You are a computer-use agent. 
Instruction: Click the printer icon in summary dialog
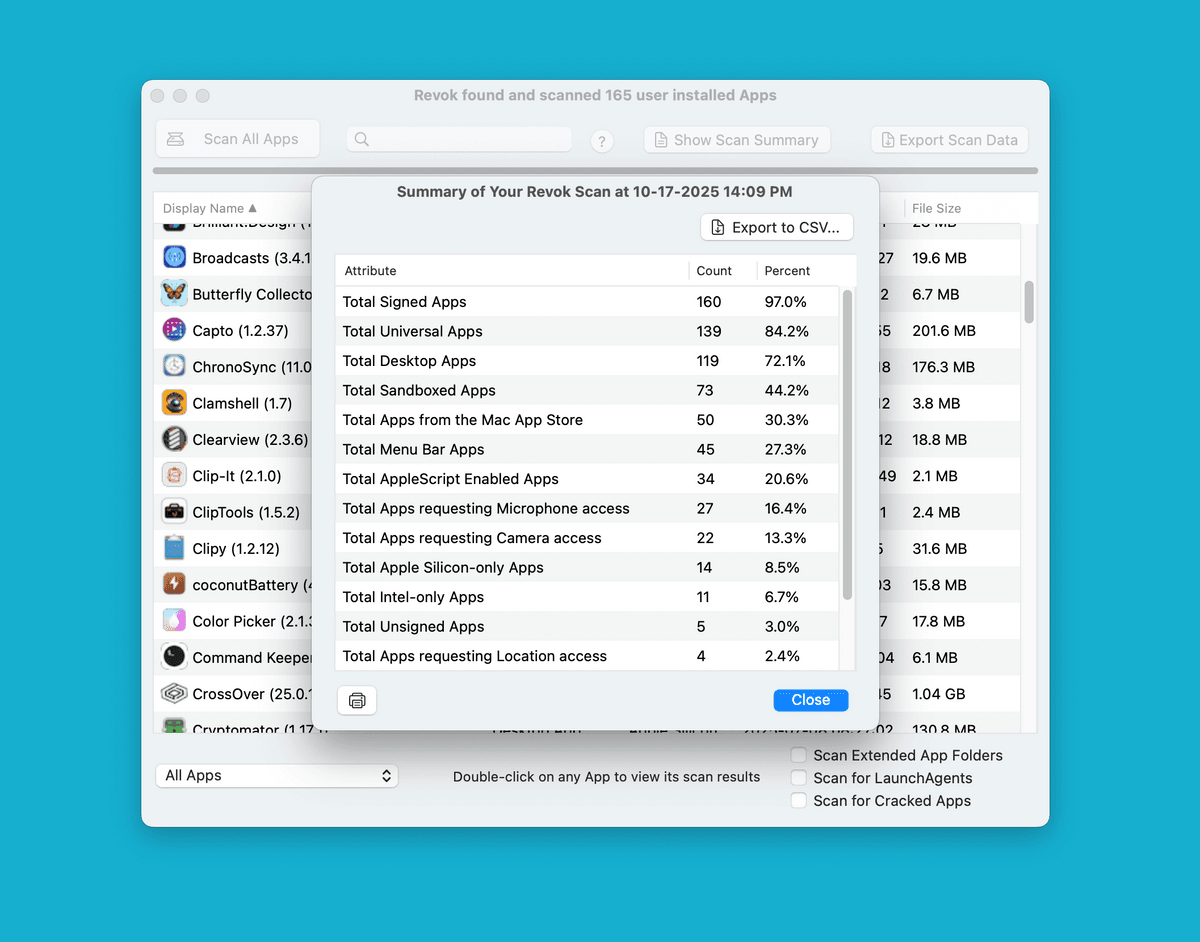pos(357,700)
